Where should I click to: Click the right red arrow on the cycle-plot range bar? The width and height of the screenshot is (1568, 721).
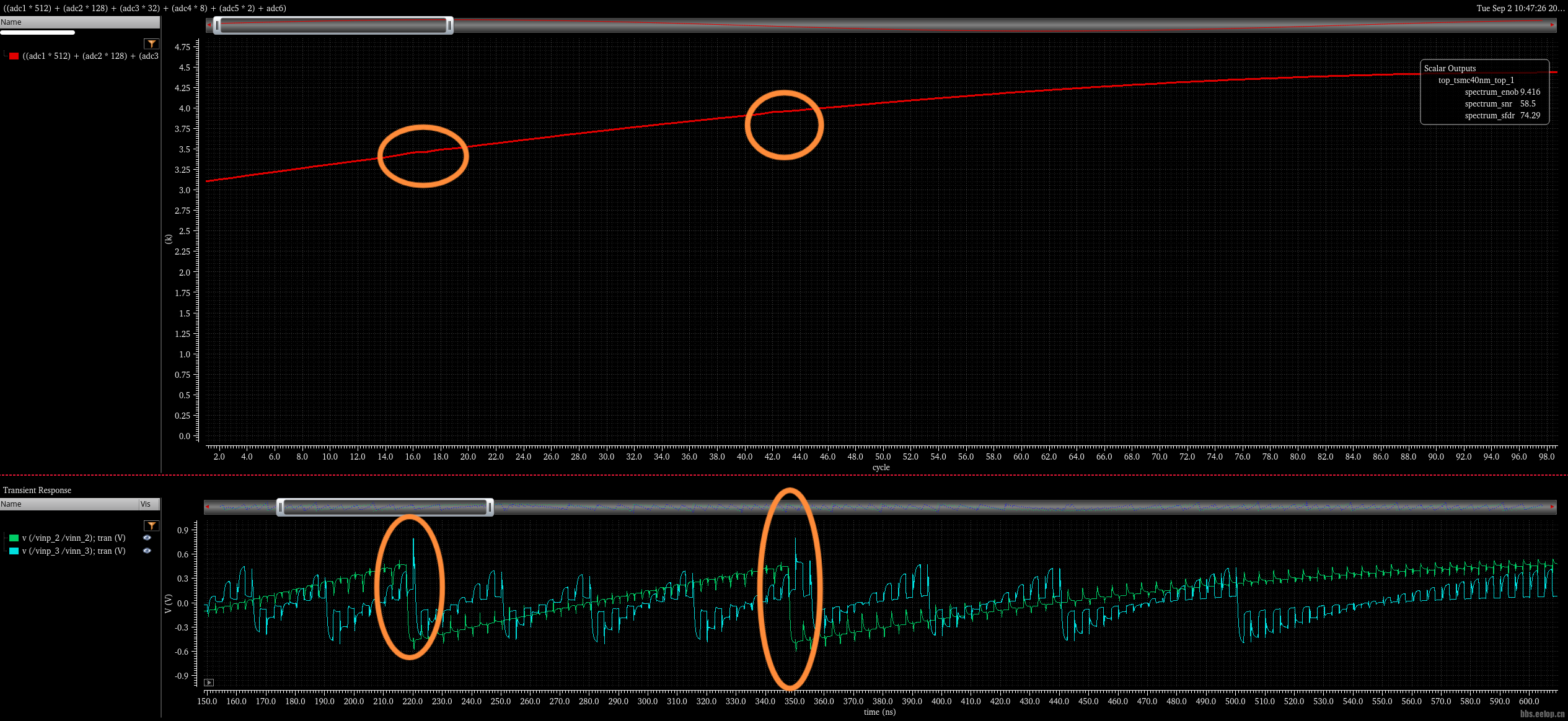pos(1553,25)
